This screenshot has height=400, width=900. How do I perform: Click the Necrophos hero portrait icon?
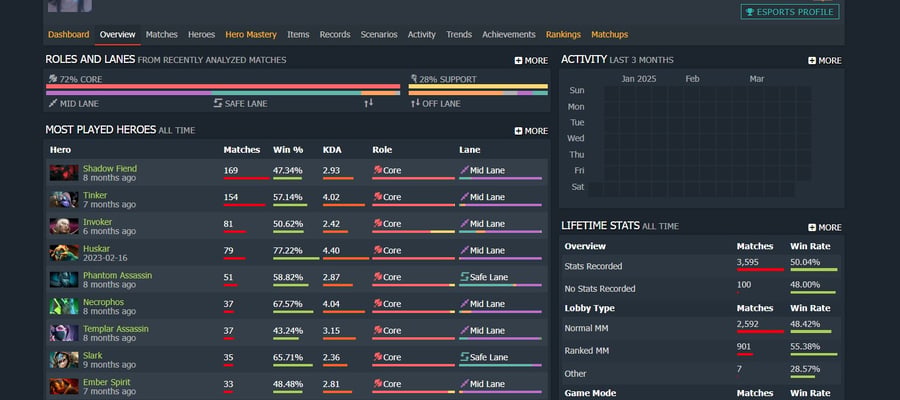click(64, 306)
